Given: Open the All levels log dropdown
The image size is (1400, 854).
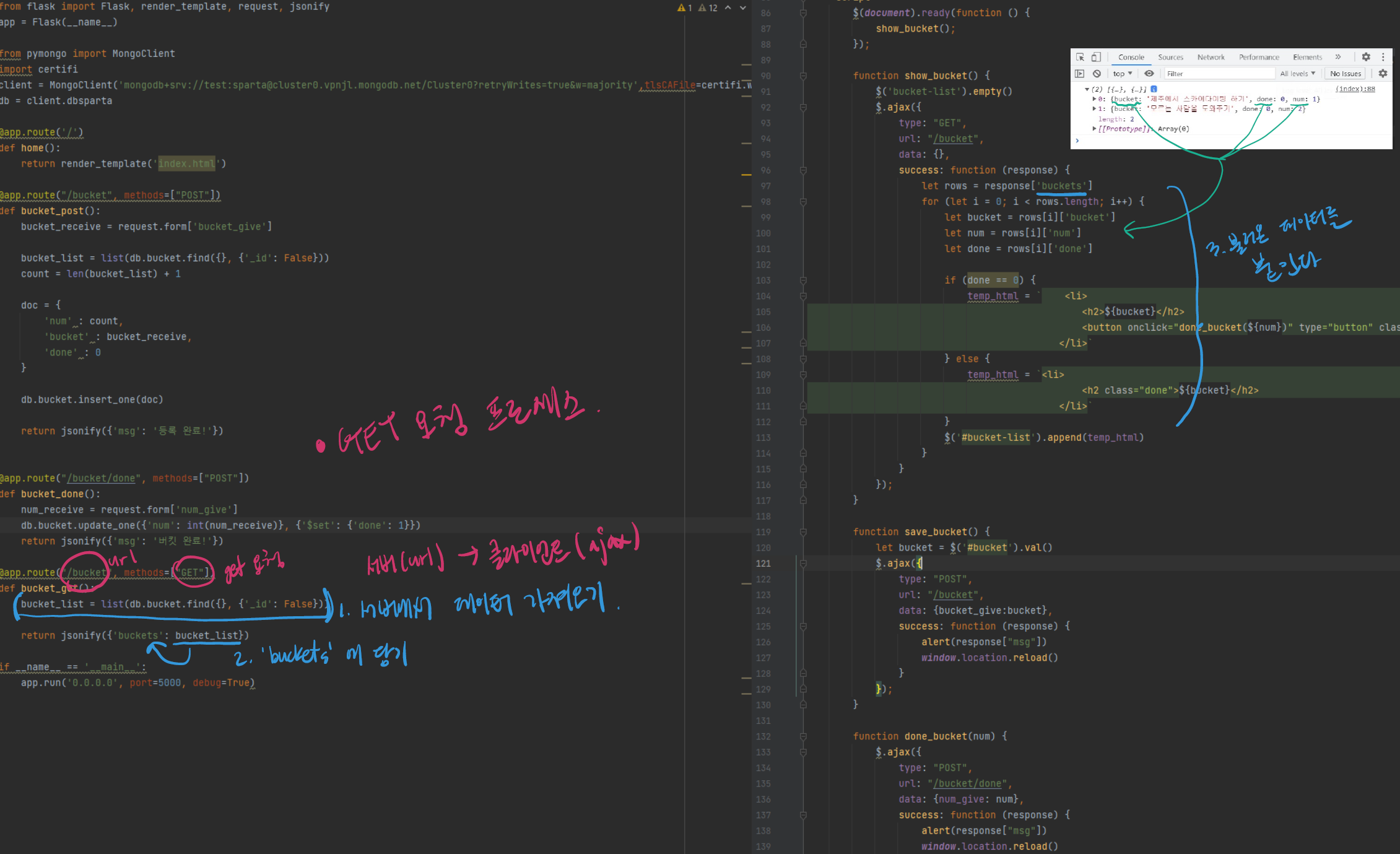Looking at the screenshot, I should (1297, 74).
